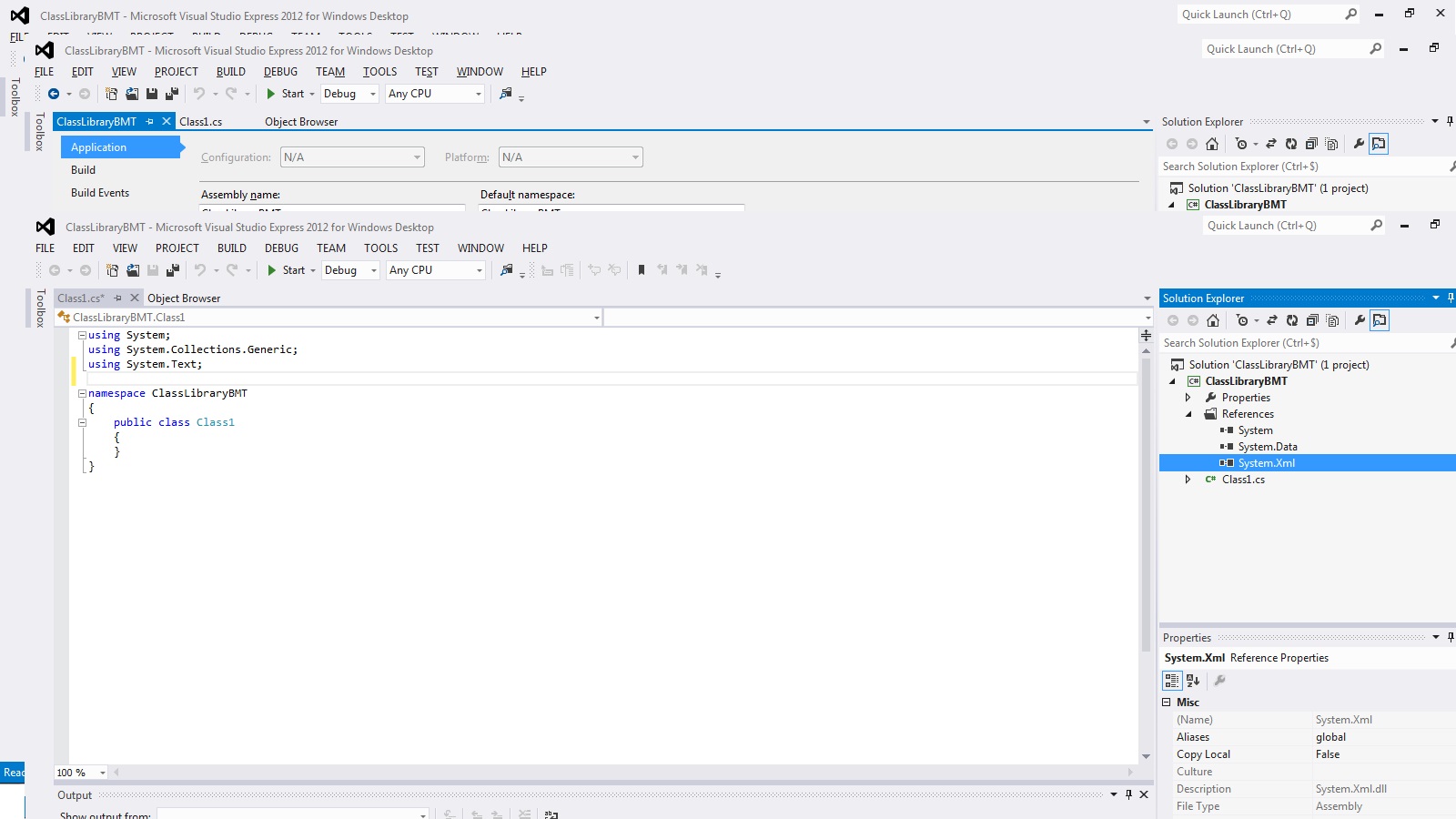The image size is (1456, 819).
Task: Collapse namespace ClassLibraryBMT code outline
Action: click(x=82, y=393)
